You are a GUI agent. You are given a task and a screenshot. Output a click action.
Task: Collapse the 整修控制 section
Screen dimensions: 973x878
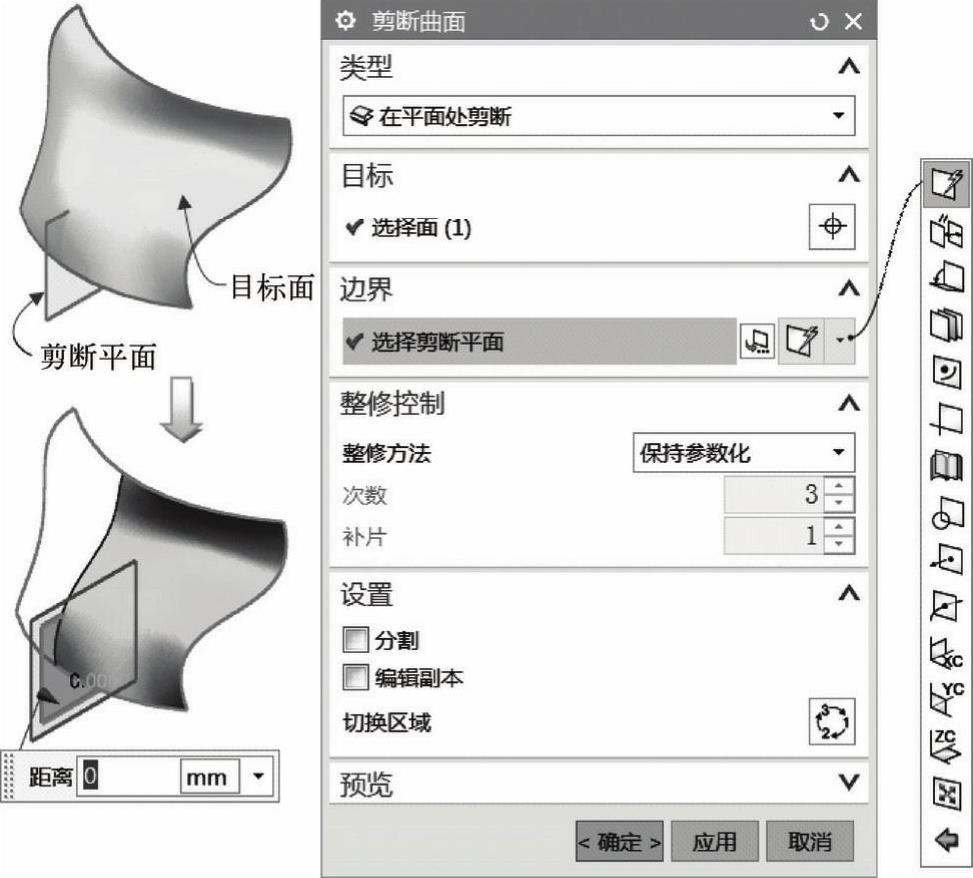click(x=848, y=404)
